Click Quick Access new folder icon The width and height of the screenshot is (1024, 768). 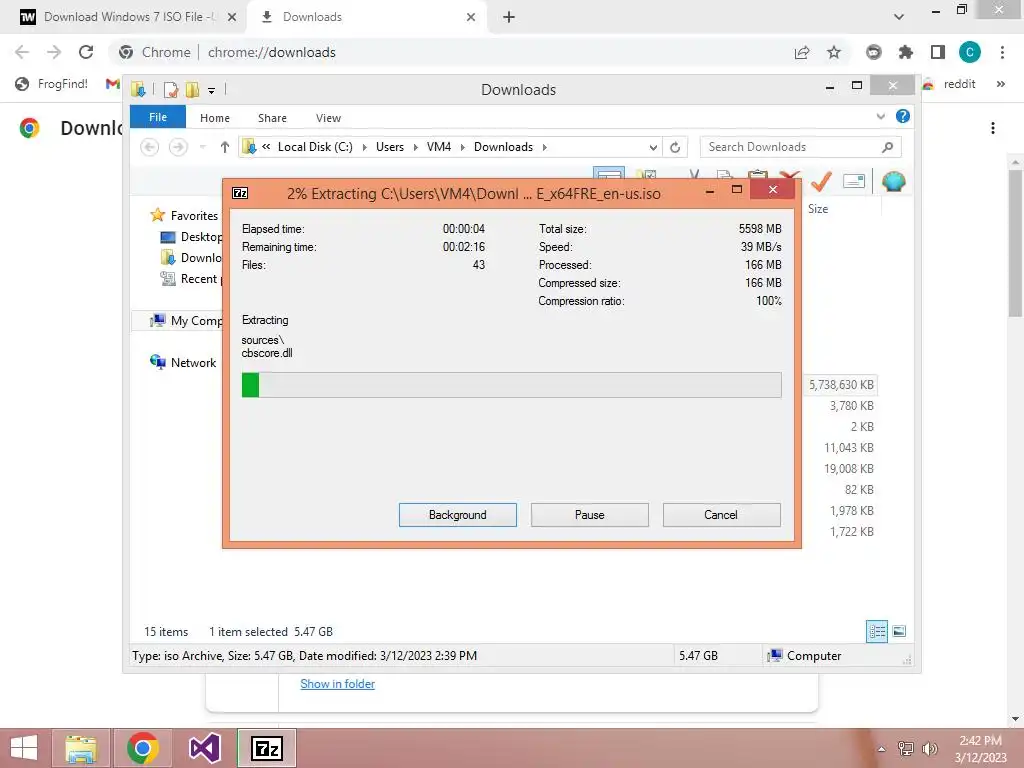click(192, 89)
